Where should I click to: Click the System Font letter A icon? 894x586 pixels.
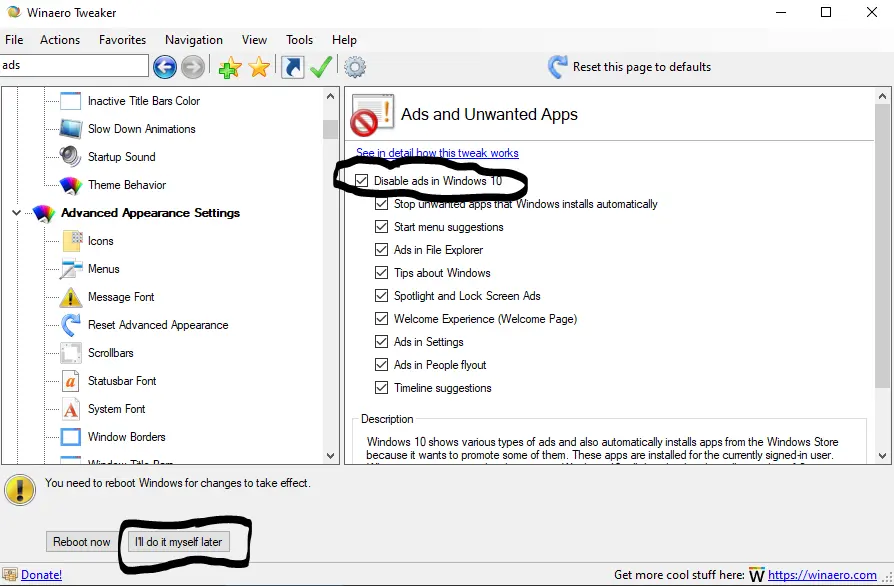pyautogui.click(x=70, y=409)
